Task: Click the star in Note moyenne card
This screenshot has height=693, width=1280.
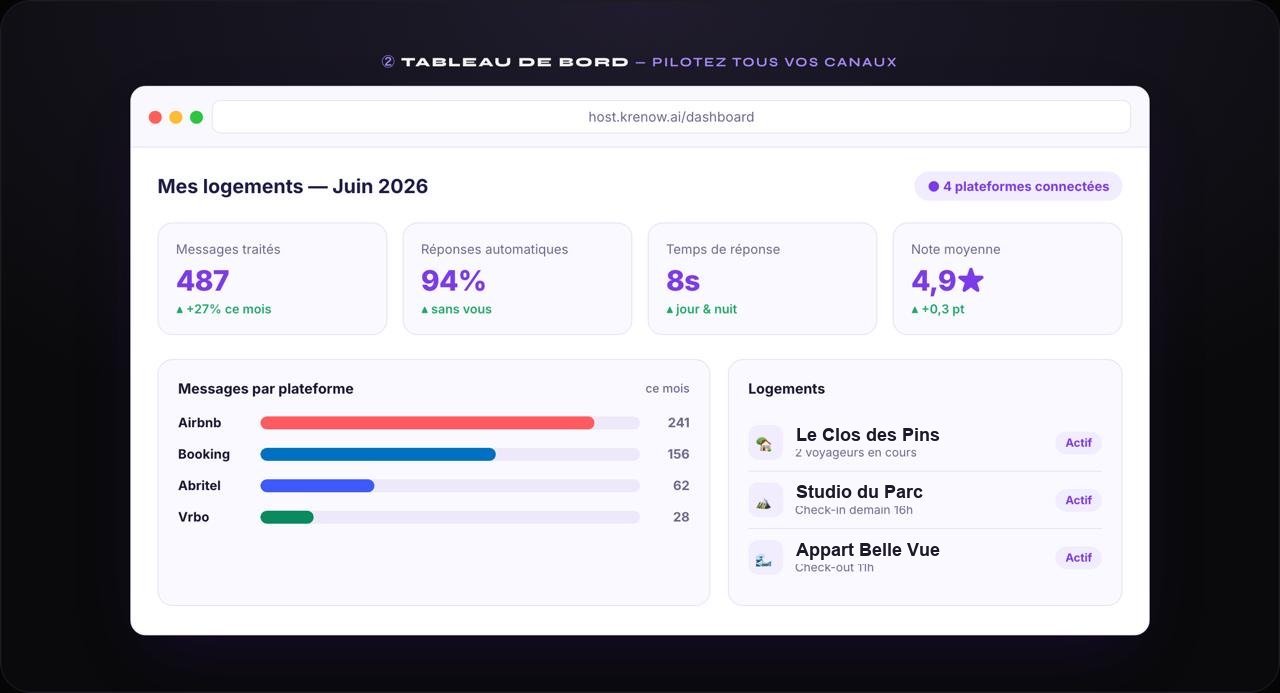Action: coord(971,280)
